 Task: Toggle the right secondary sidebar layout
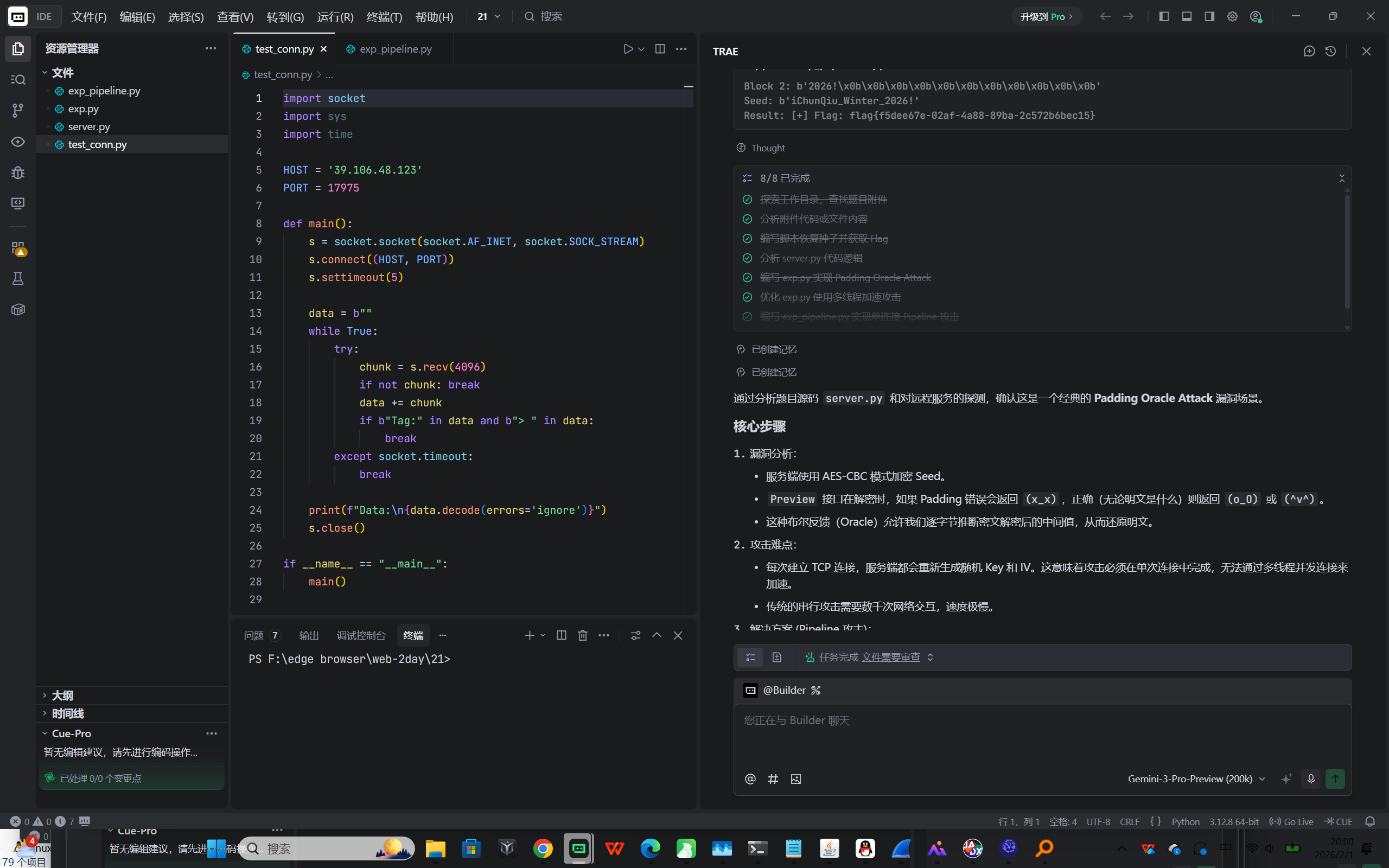(x=1209, y=16)
